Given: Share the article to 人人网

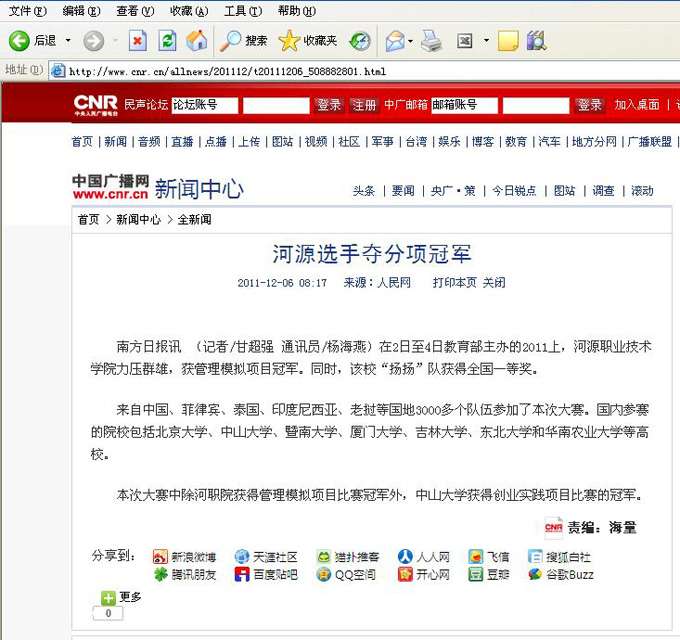Looking at the screenshot, I should (424, 557).
